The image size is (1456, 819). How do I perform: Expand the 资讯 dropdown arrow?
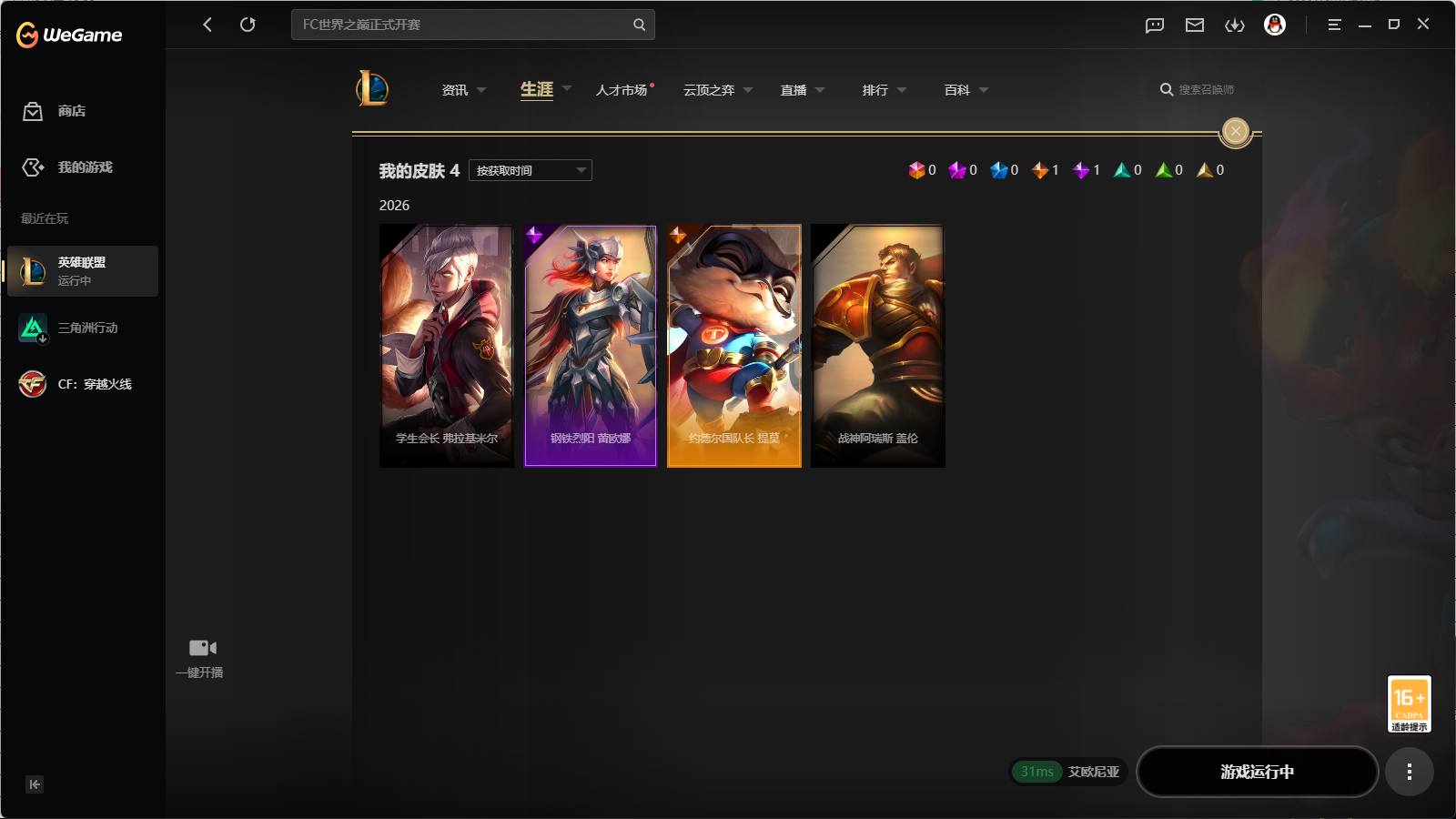(481, 90)
